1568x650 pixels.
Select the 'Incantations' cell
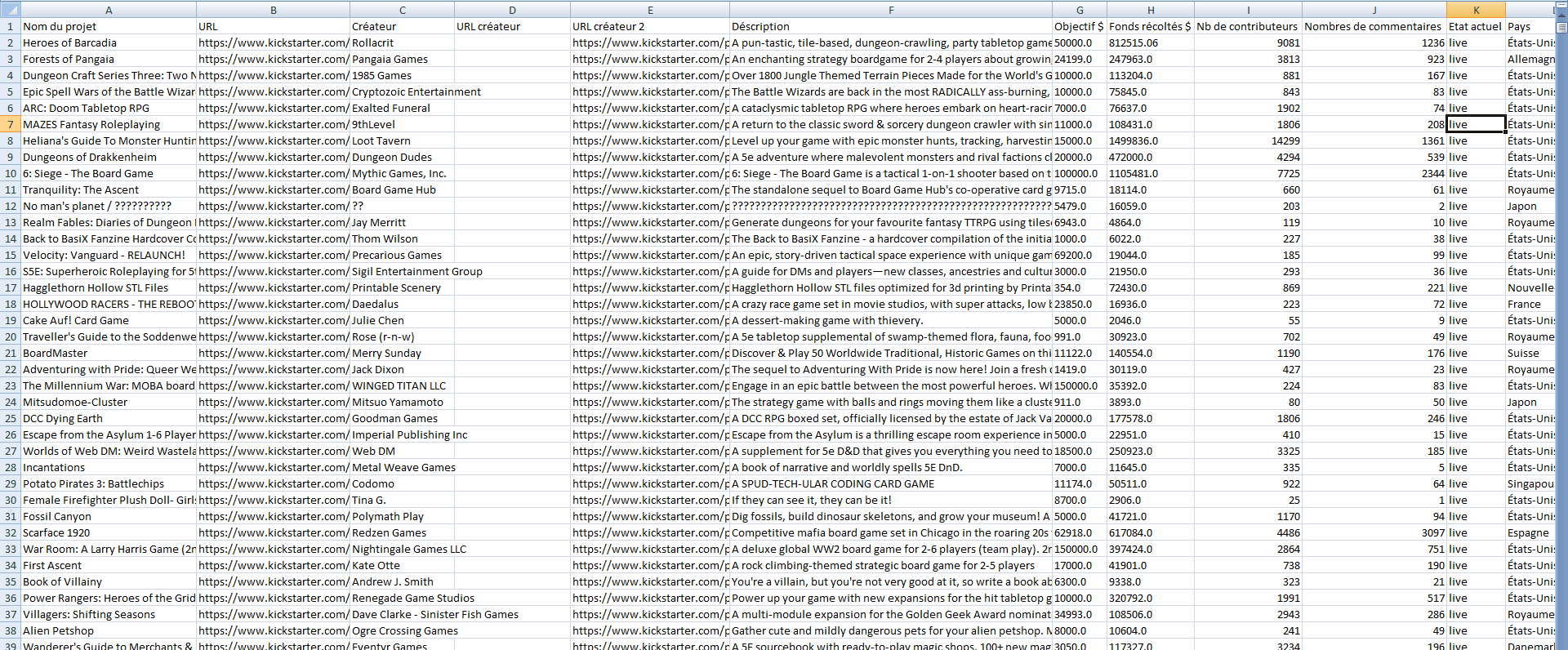coord(109,467)
